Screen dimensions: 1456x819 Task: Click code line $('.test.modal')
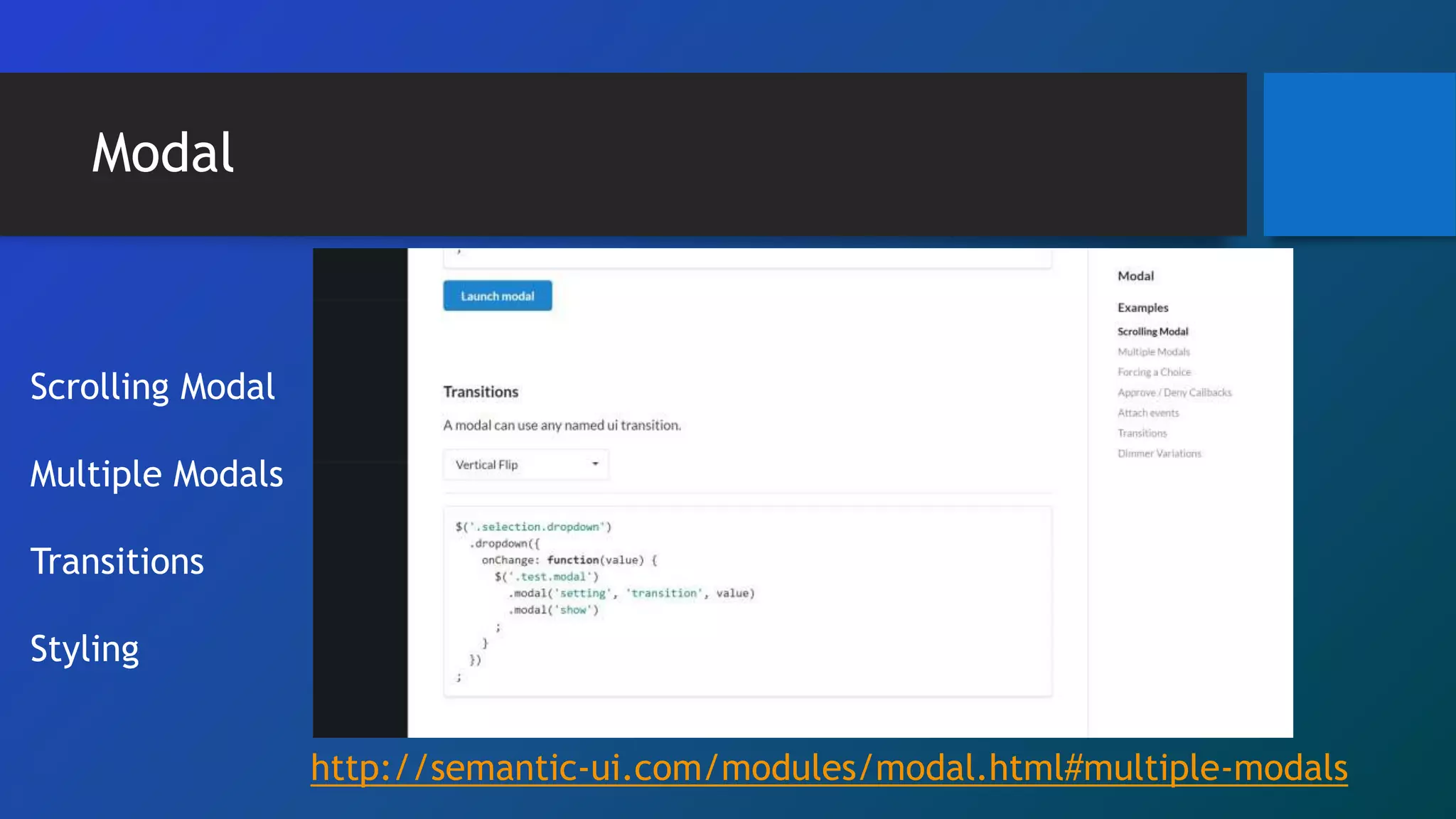[547, 577]
